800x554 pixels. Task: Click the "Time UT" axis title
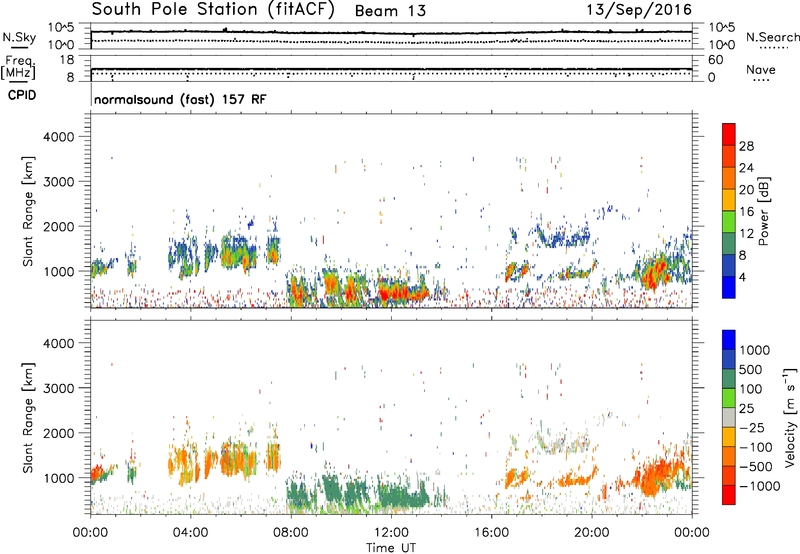pos(391,548)
